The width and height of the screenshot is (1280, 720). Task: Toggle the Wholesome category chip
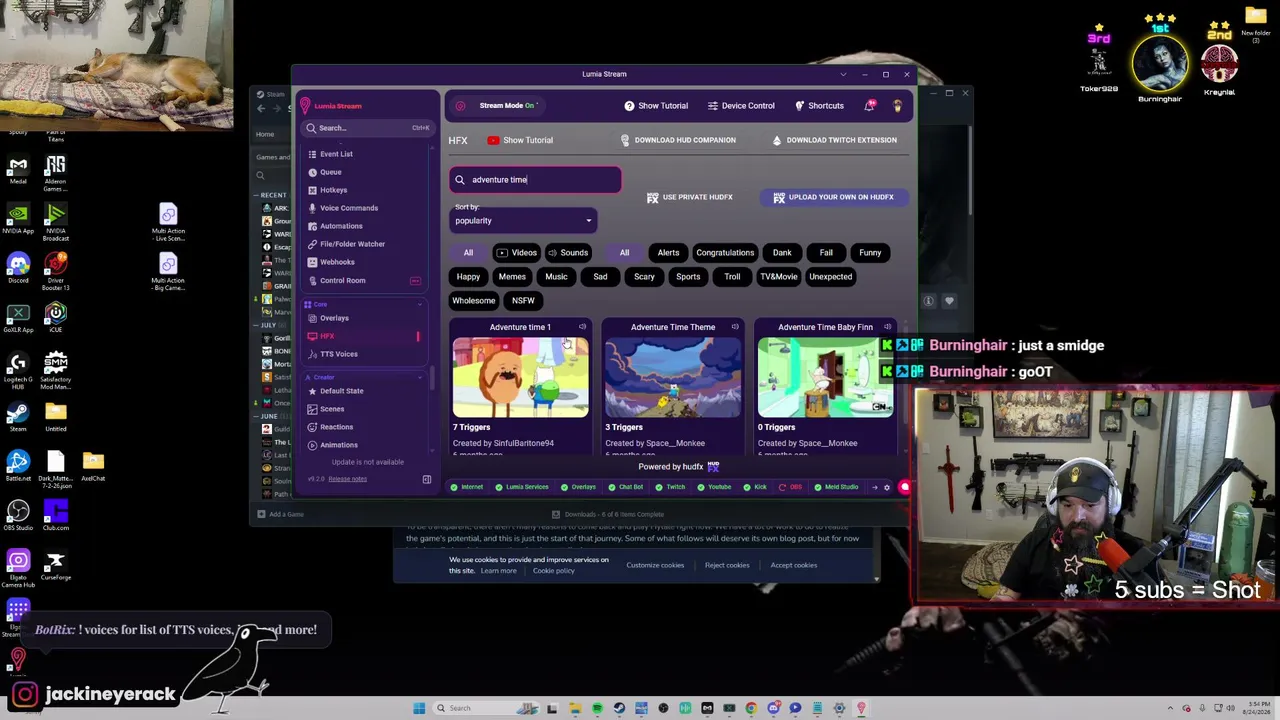[x=474, y=301]
